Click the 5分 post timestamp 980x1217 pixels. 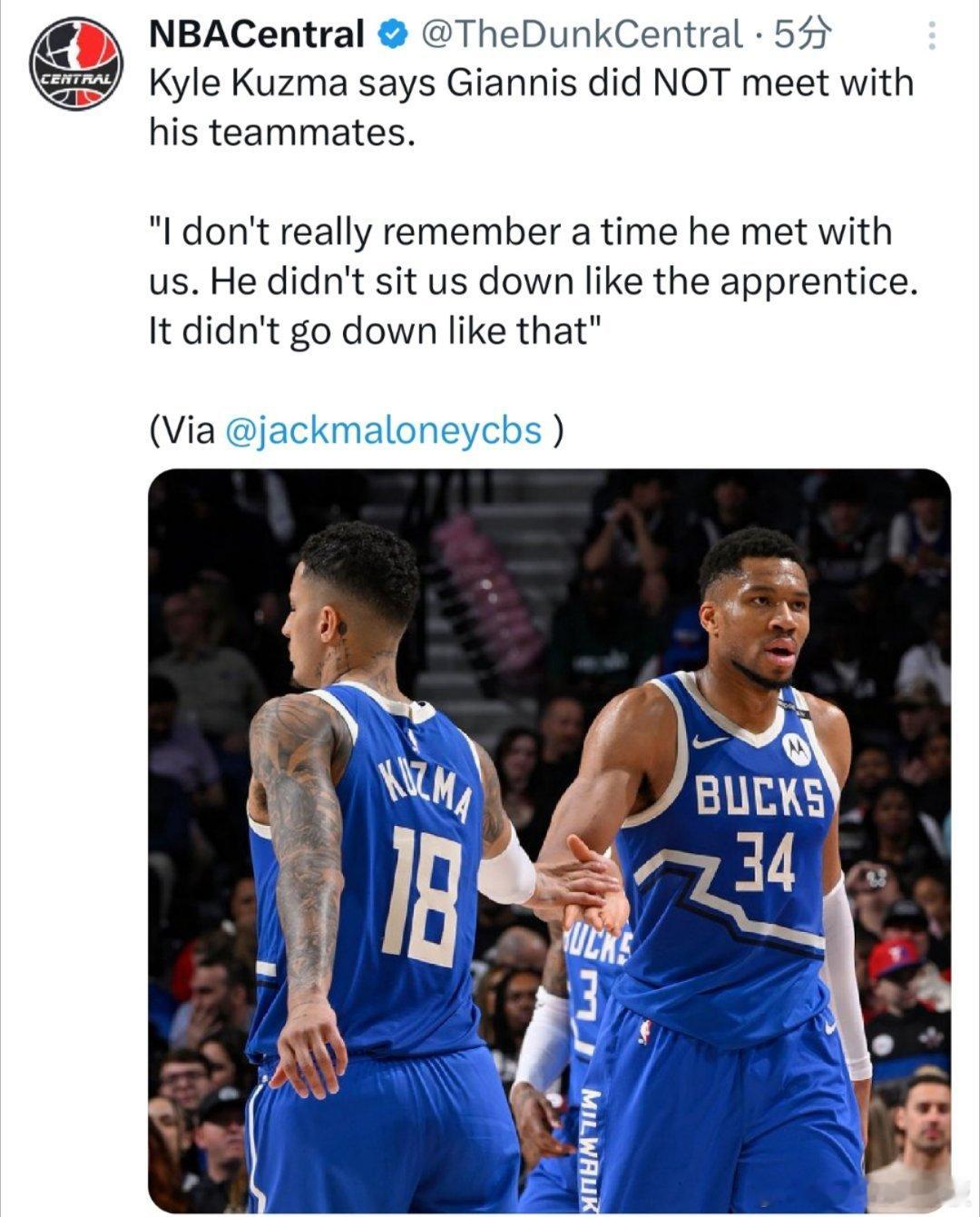click(801, 34)
